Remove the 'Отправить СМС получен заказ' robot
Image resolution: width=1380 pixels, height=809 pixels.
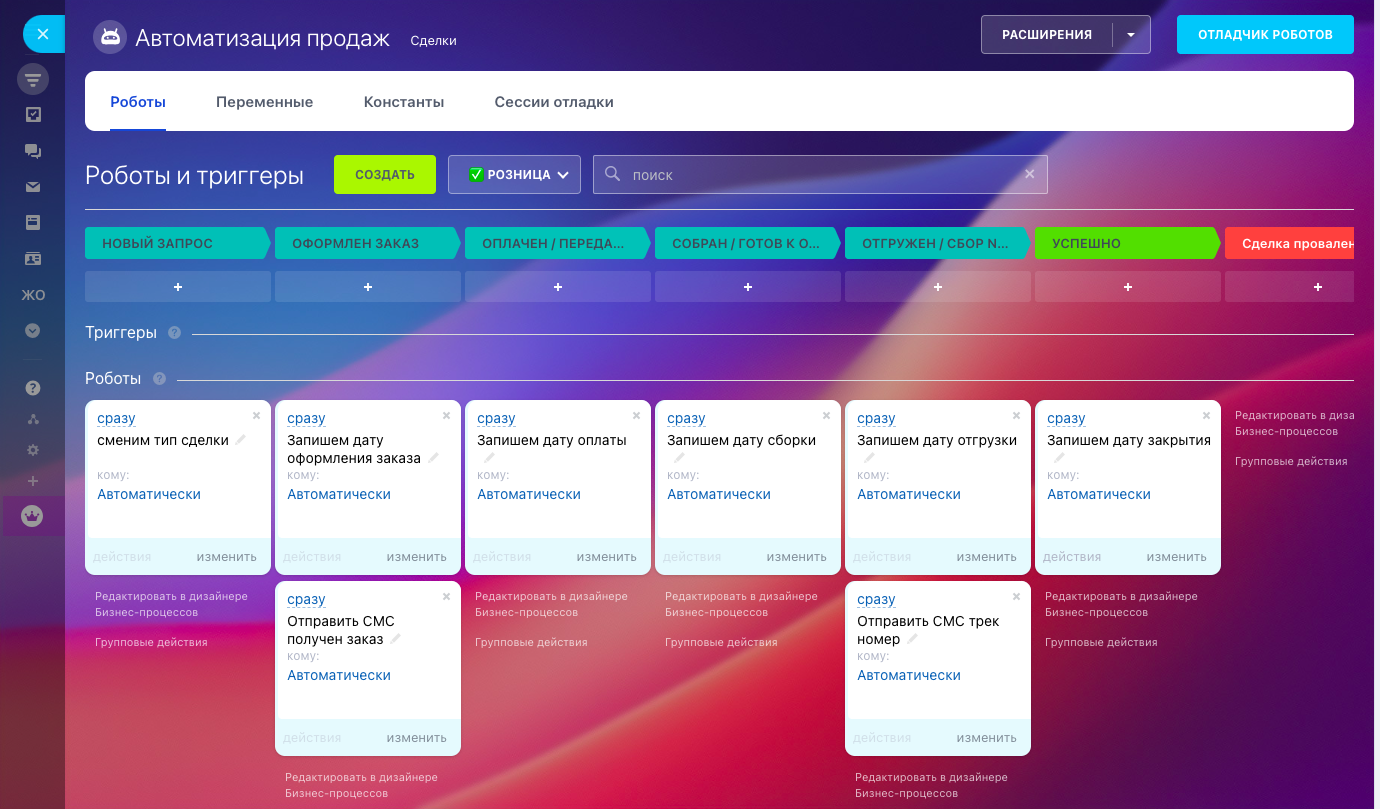coord(446,596)
